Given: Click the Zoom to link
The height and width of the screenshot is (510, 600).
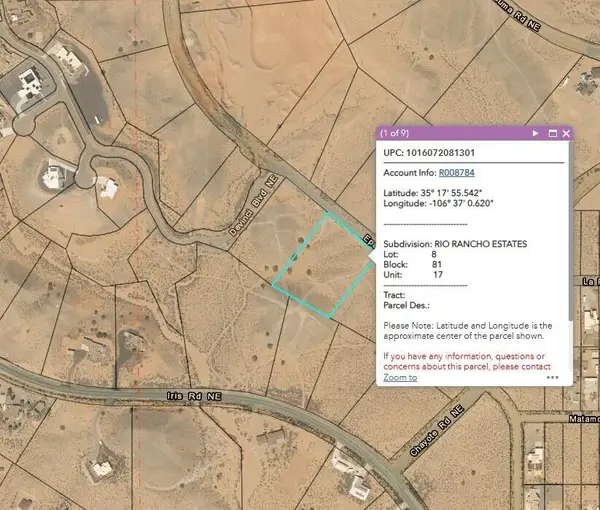Looking at the screenshot, I should pyautogui.click(x=400, y=378).
